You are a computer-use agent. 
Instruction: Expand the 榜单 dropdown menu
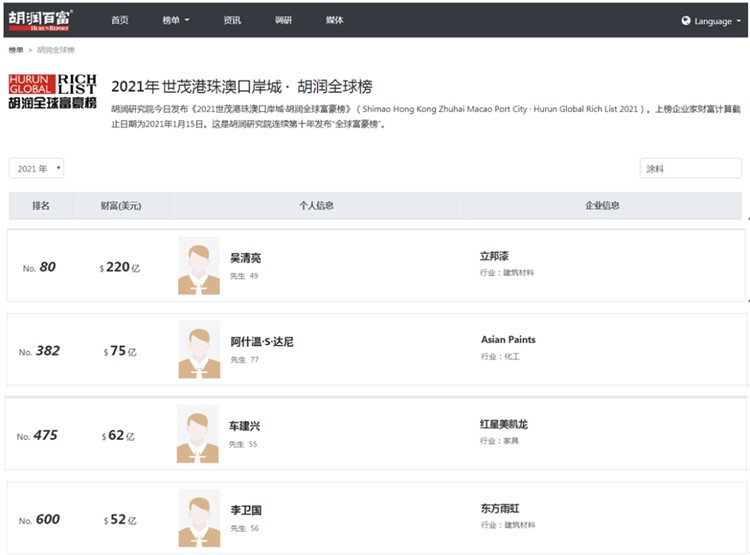click(176, 20)
